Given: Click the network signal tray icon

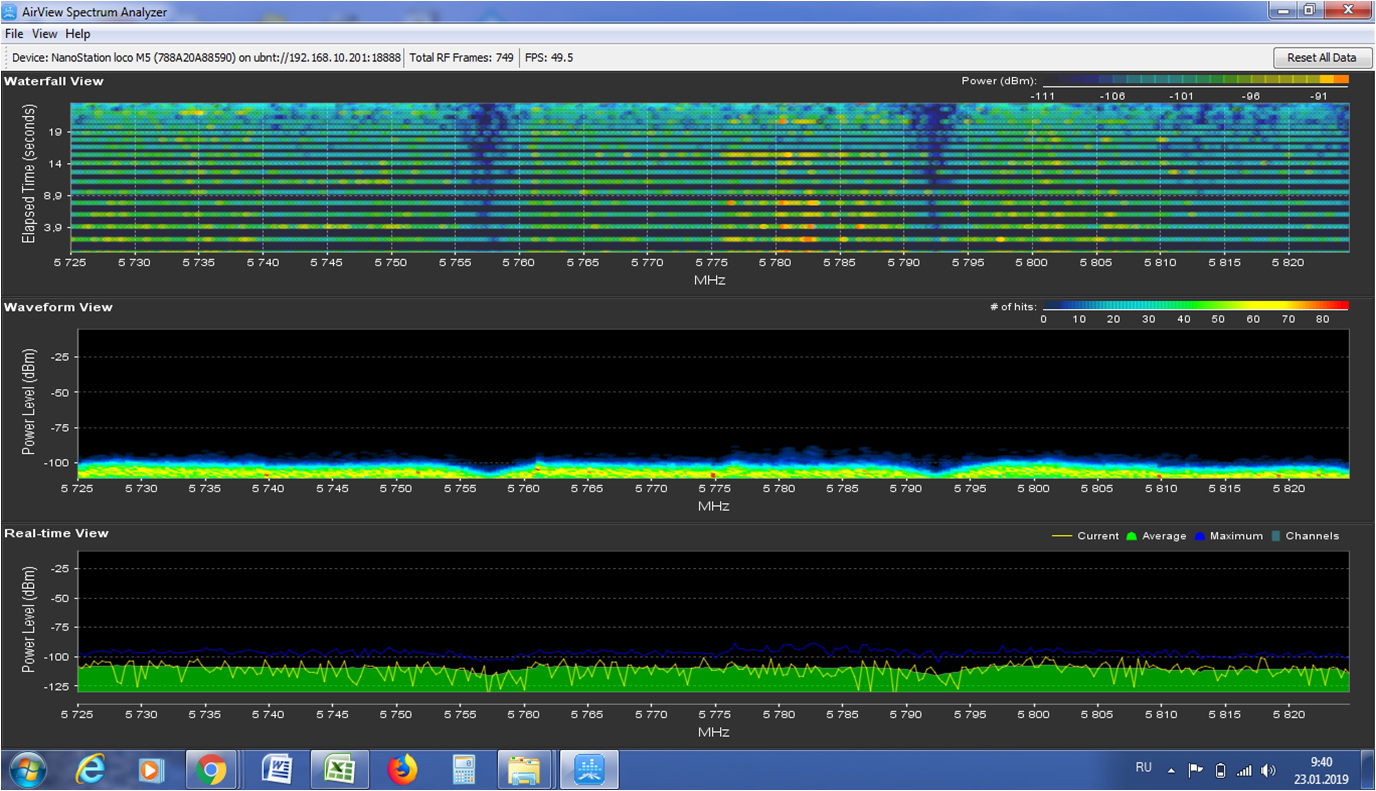Looking at the screenshot, I should (1244, 770).
